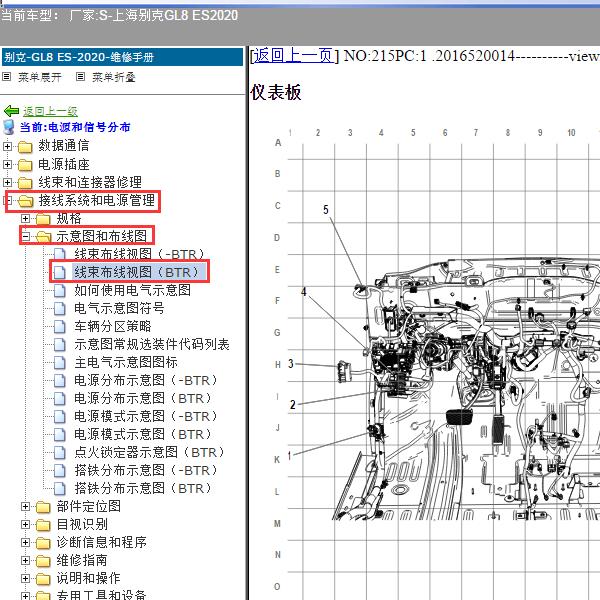Expand the 说明和操作 tree node
Image resolution: width=600 pixels, height=600 pixels.
coord(25,579)
